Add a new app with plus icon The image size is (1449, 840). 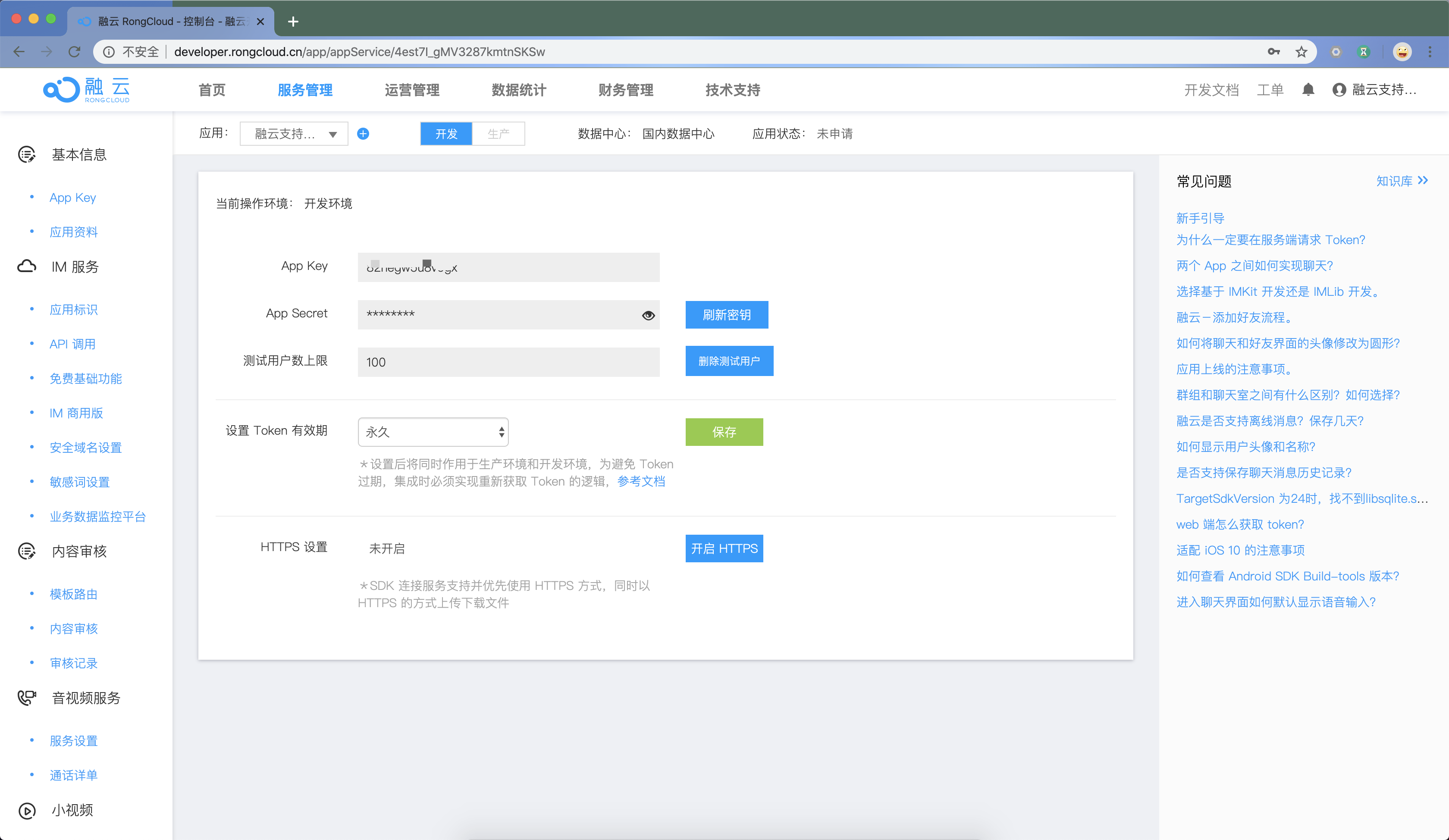click(x=363, y=134)
